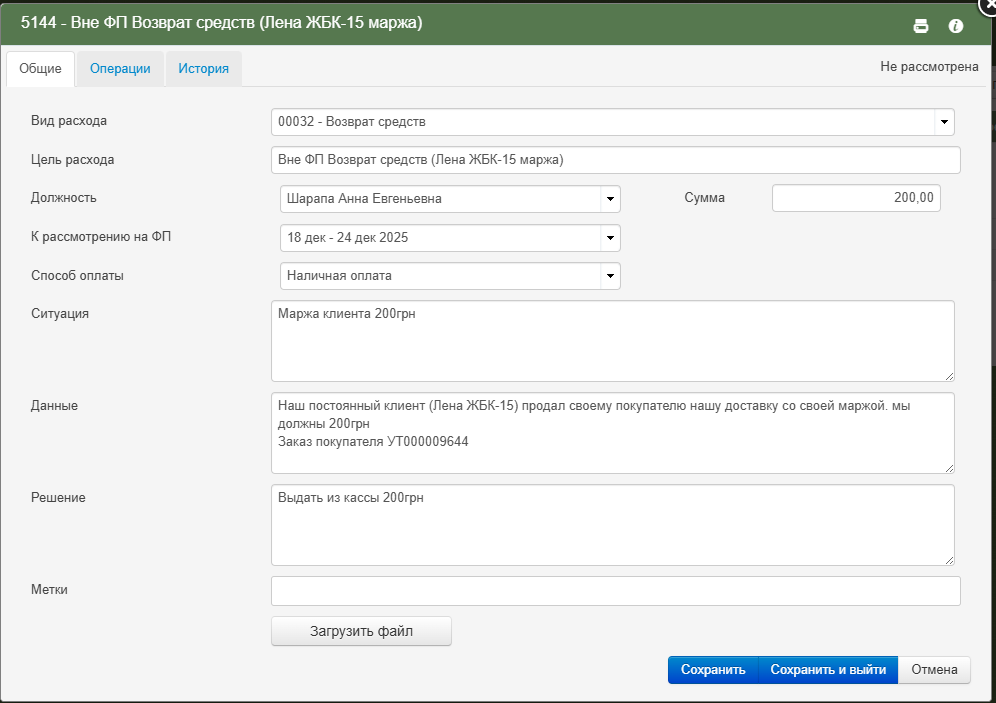Focus the Данные text area
The image size is (996, 703).
point(612,433)
